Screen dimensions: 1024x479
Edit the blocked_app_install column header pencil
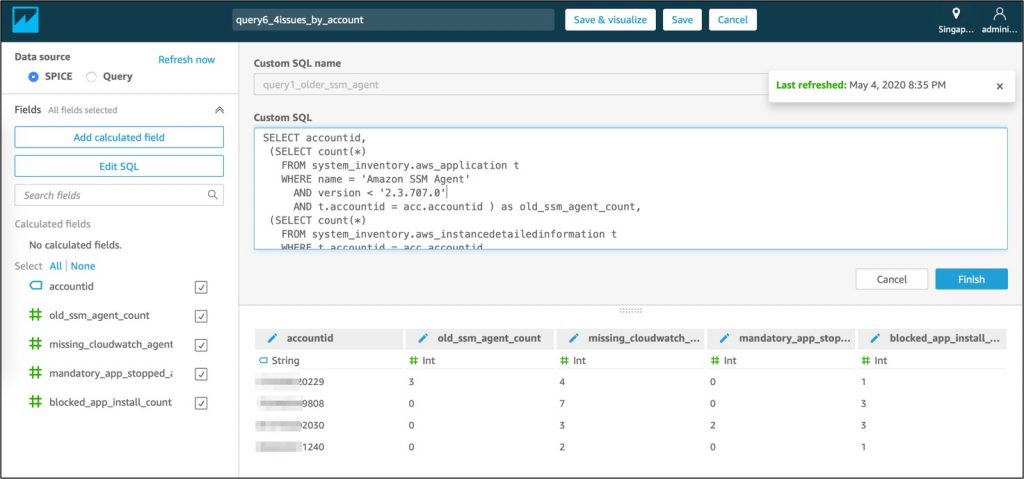coord(876,338)
